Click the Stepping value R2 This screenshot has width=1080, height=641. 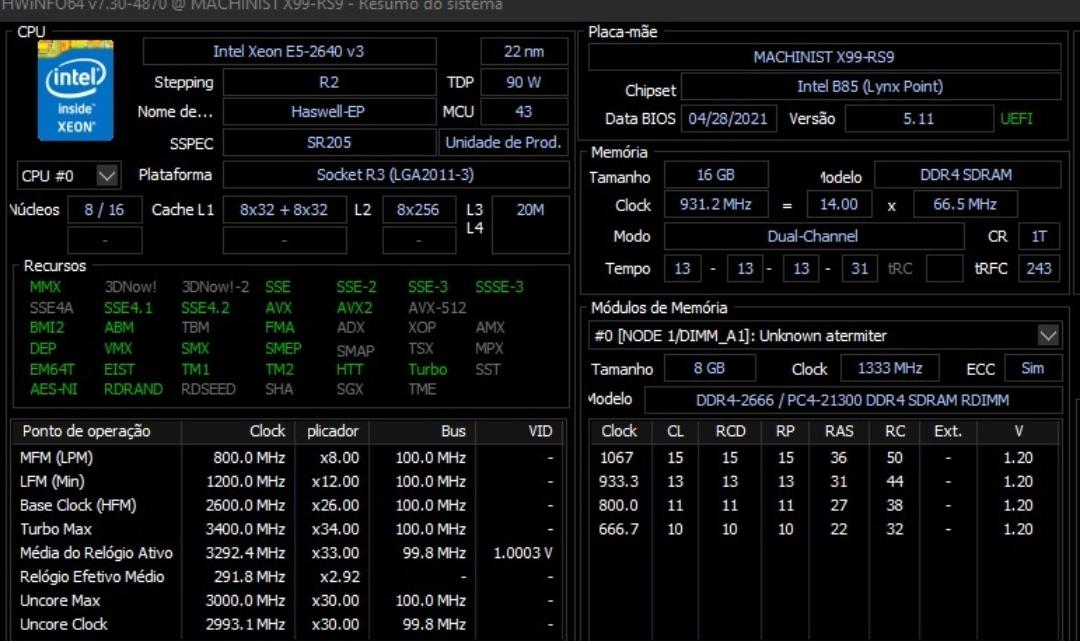pos(329,83)
